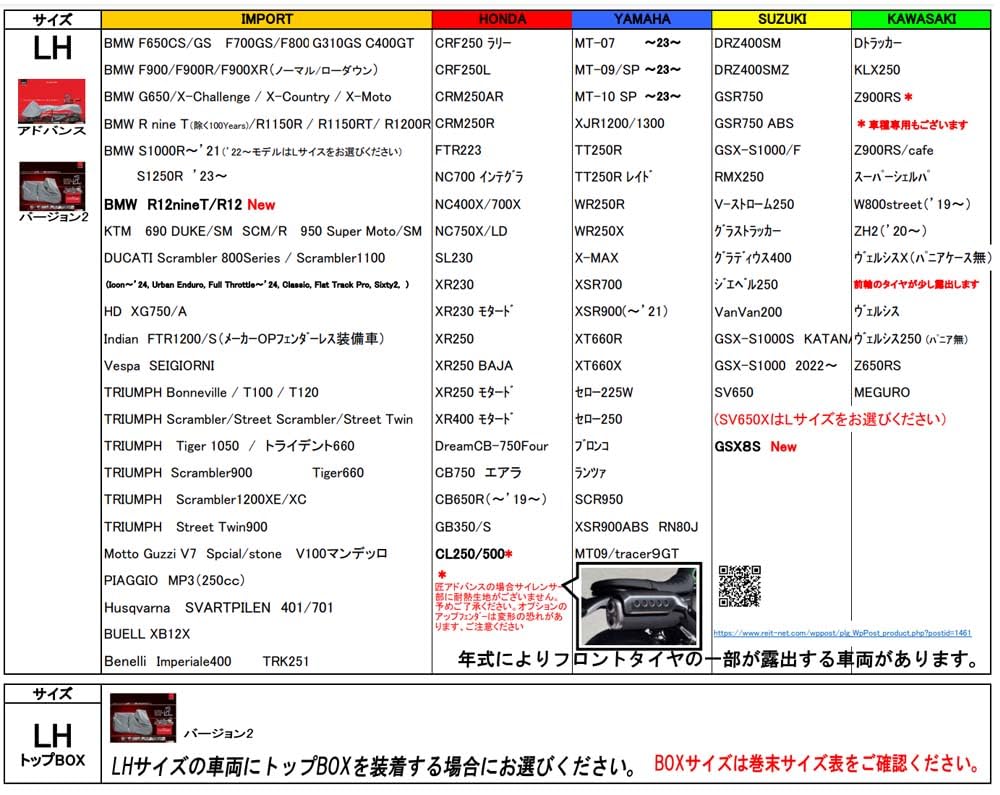Click the RMX250 entry

coord(739,177)
